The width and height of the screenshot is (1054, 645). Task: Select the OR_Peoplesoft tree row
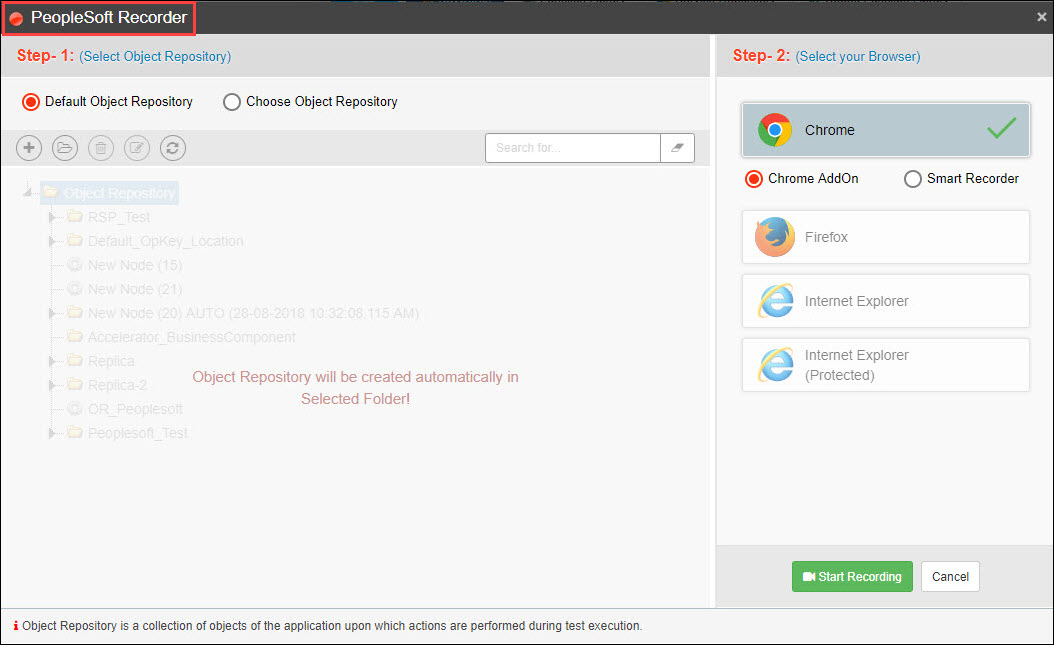pos(125,409)
